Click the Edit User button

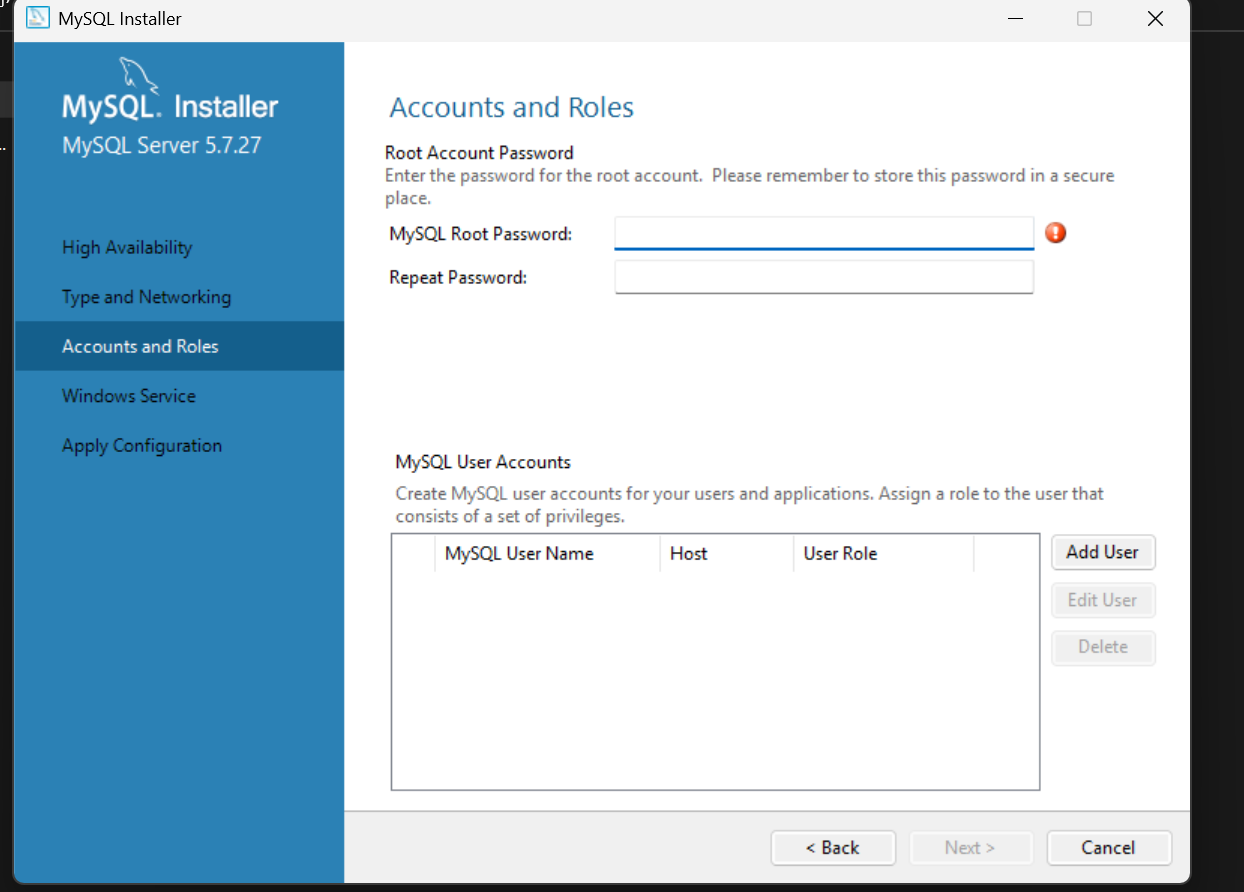click(x=1103, y=600)
